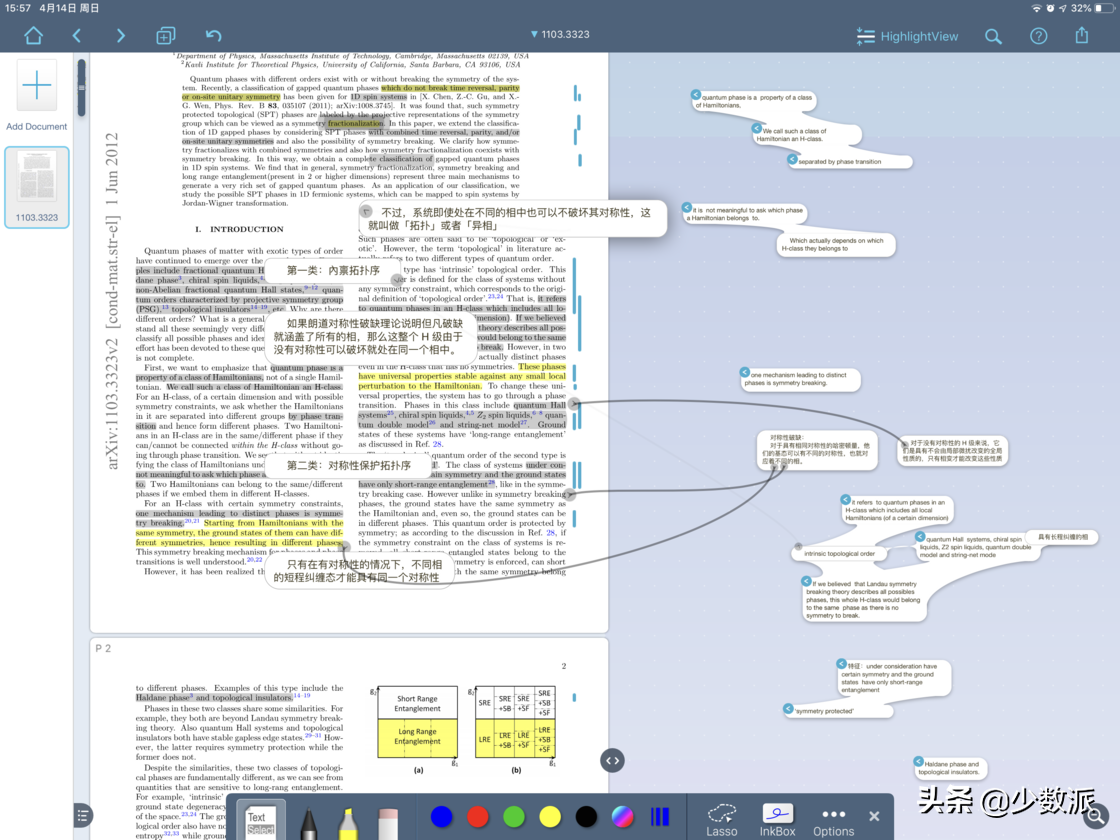Tap arrow on 'it is not meaningful' note
This screenshot has width=1120, height=840.
coord(687,208)
